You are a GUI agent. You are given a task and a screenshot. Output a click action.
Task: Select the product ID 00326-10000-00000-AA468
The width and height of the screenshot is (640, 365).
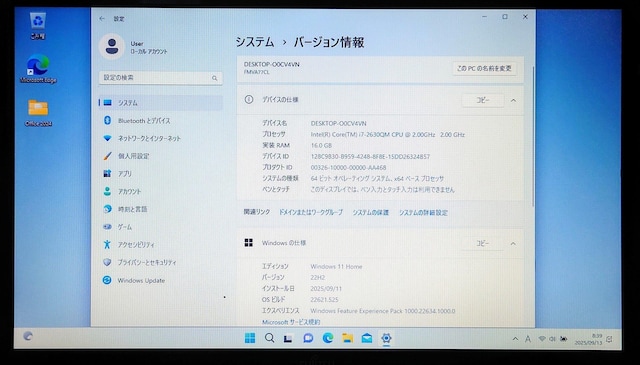tap(349, 167)
